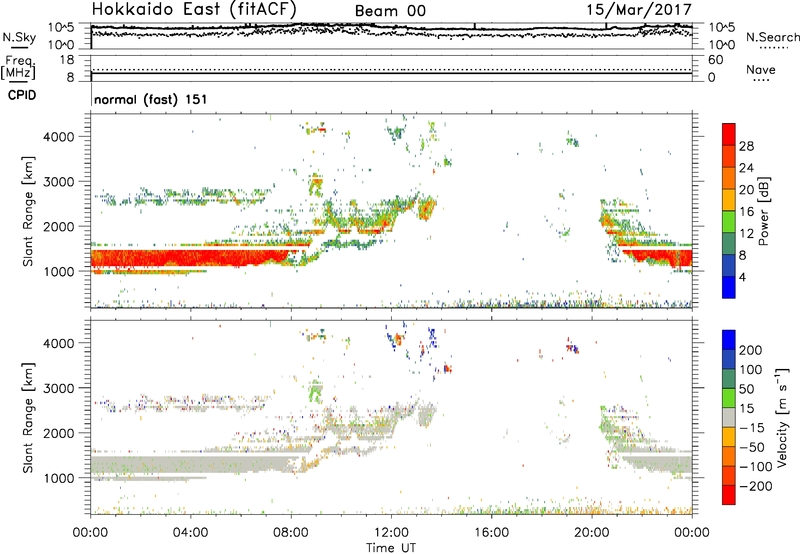Image resolution: width=800 pixels, height=554 pixels.
Task: Select the "200" tick on the velocity colorbar
Action: coord(751,350)
